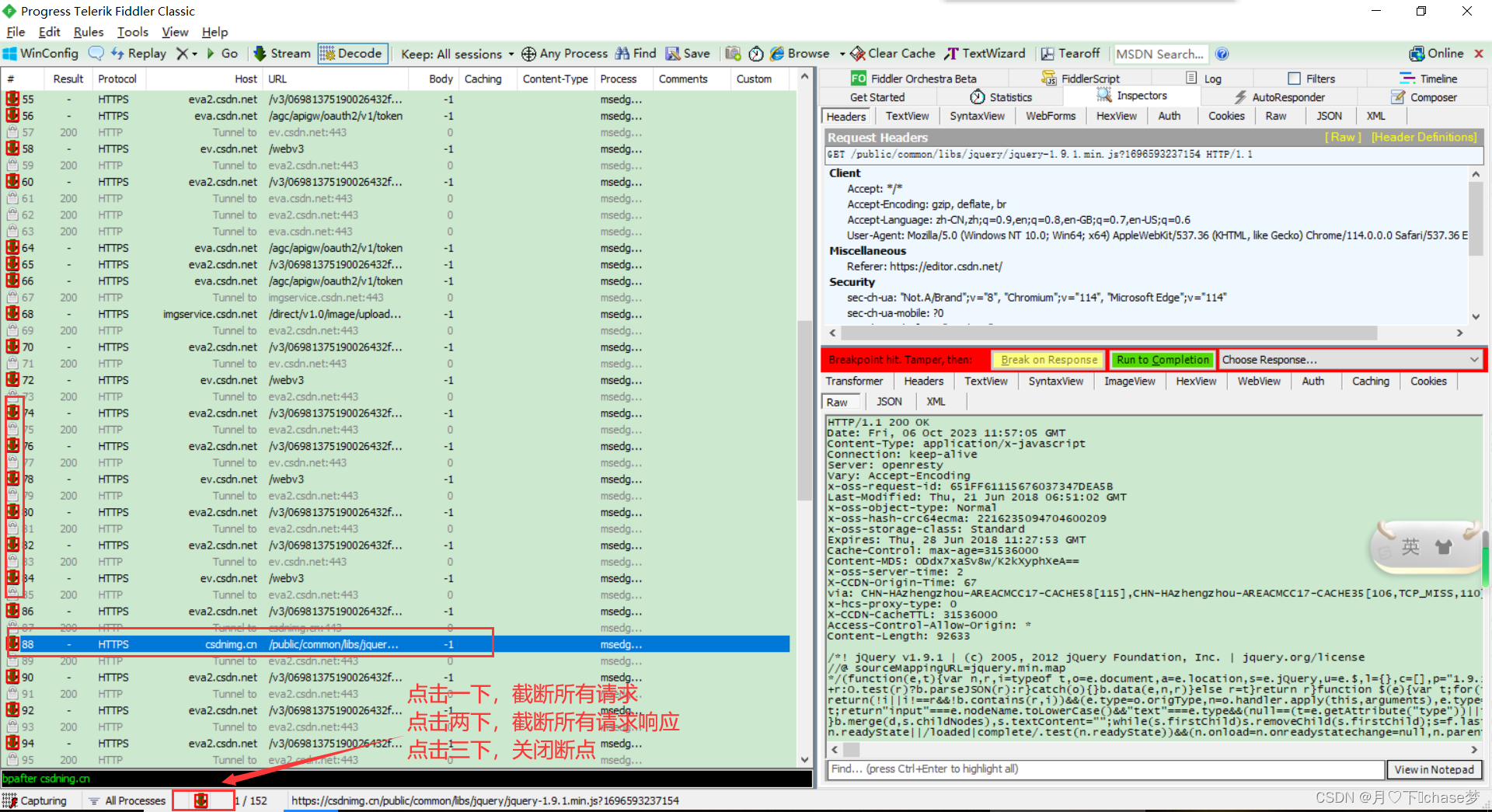Open the Composer tab

pos(1424,97)
